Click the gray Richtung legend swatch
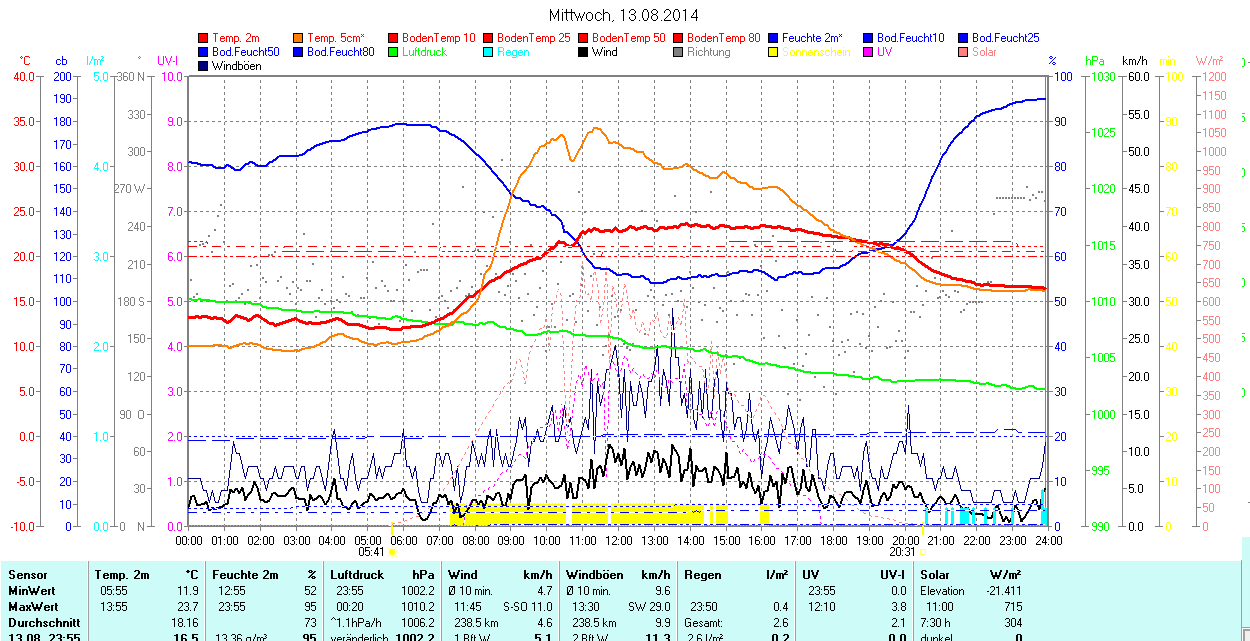Screen dimensions: 1250x641 (678, 52)
